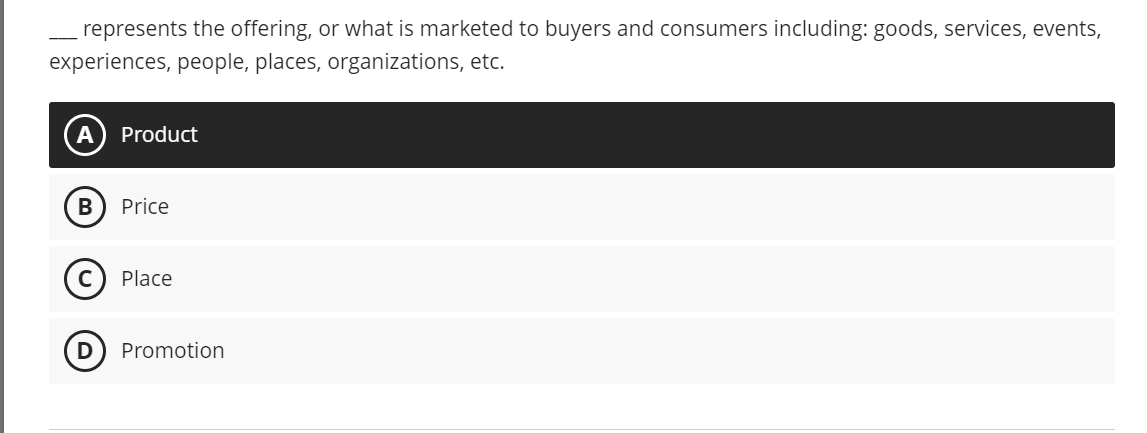Mark Promotion as the answer

[x=582, y=350]
